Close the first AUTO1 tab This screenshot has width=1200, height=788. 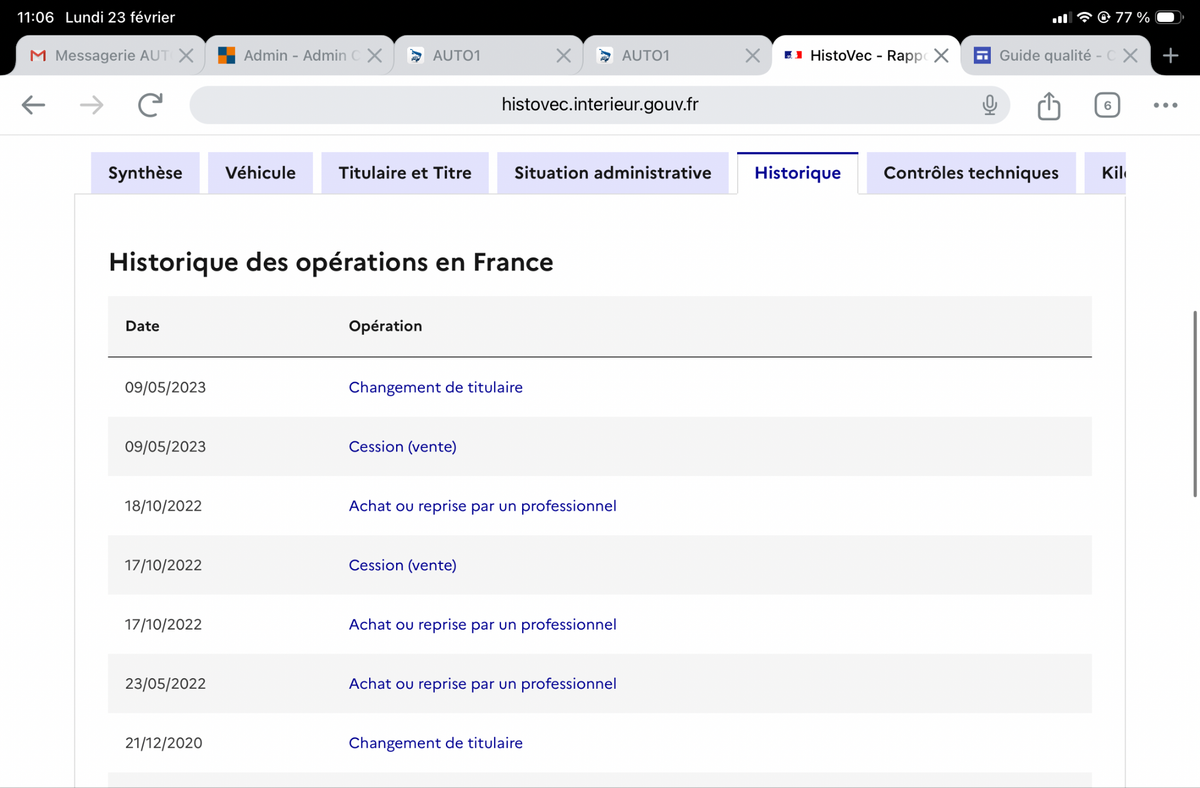click(564, 56)
